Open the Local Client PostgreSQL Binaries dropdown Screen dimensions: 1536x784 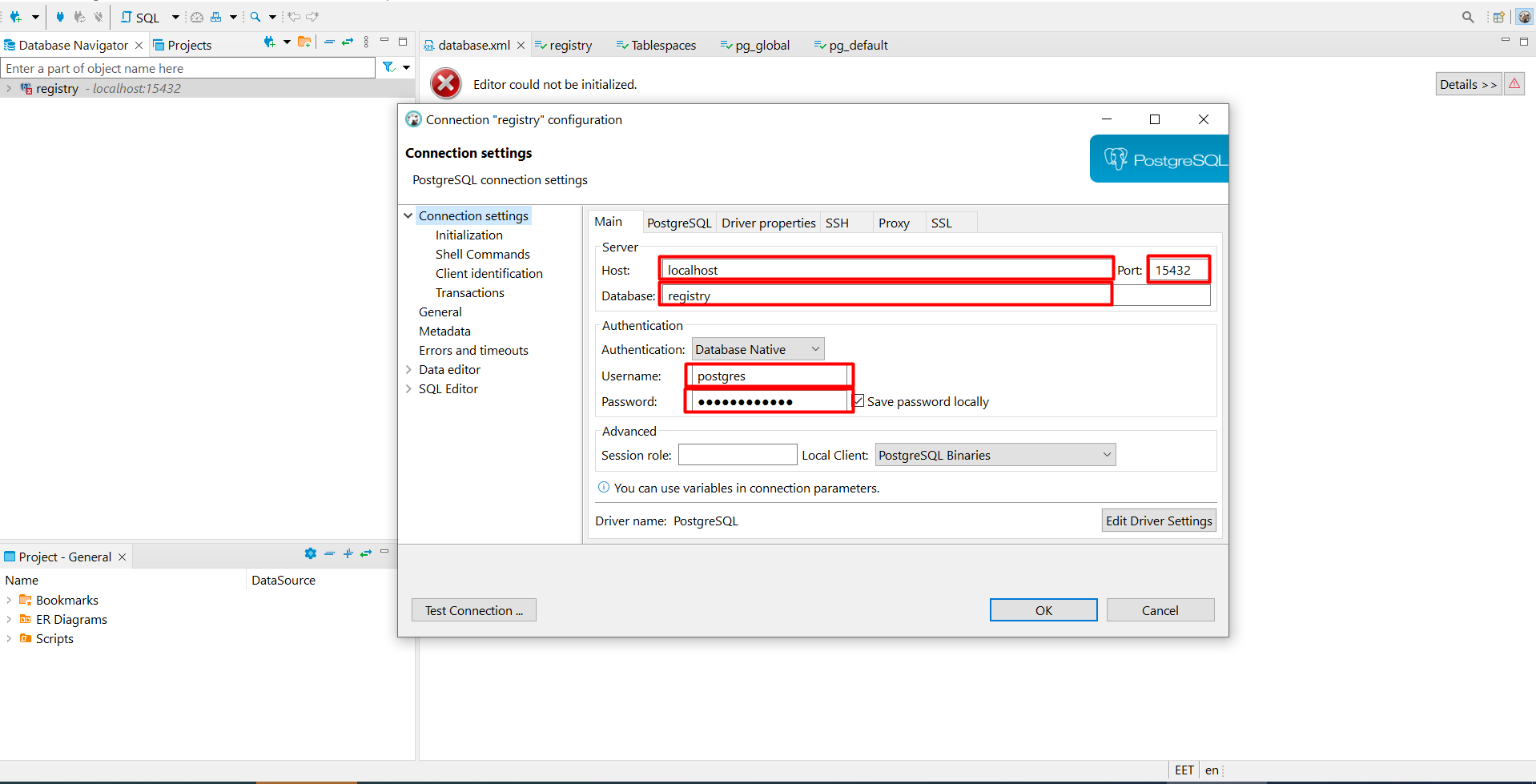click(995, 455)
